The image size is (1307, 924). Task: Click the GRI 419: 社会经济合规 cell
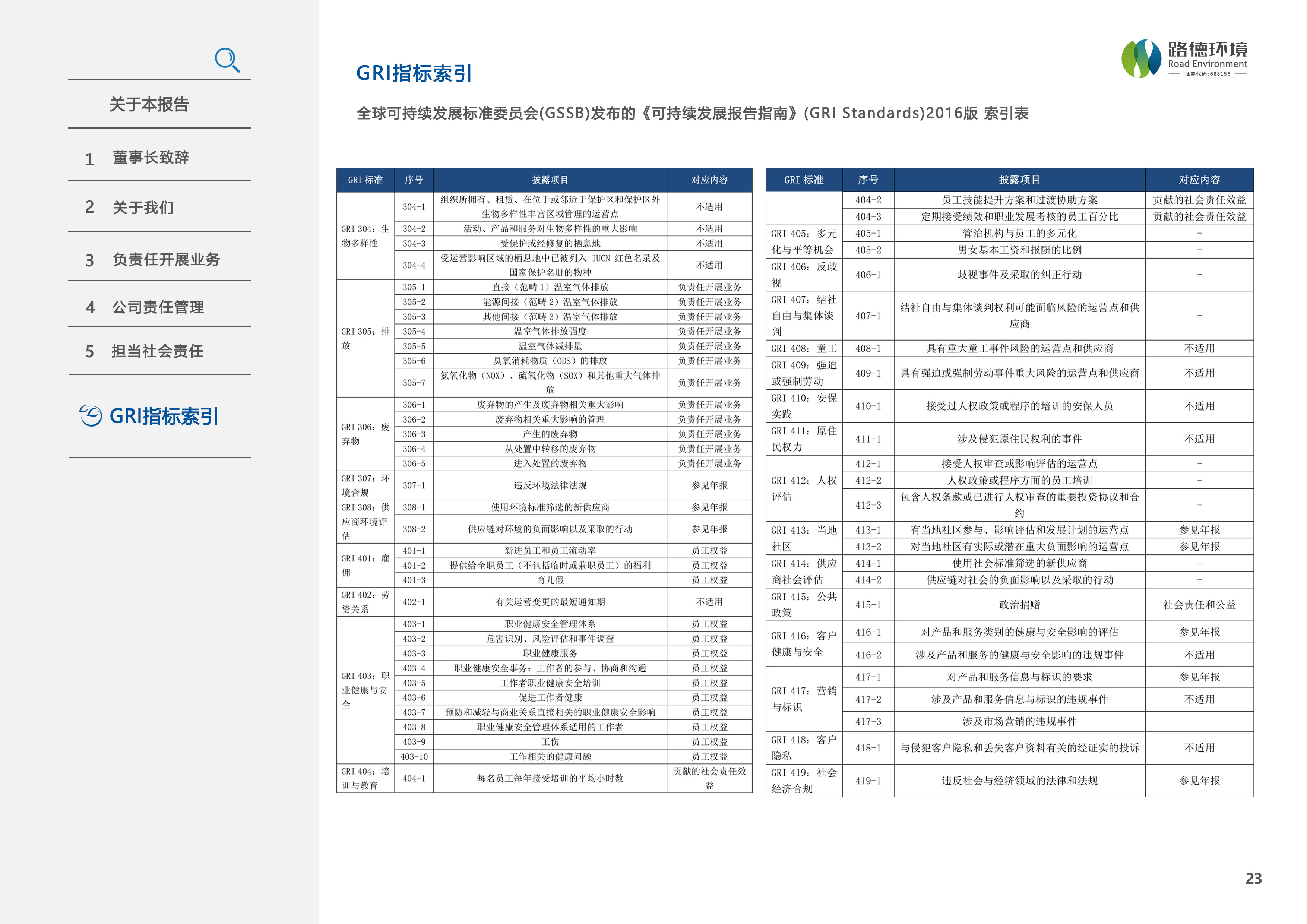803,781
